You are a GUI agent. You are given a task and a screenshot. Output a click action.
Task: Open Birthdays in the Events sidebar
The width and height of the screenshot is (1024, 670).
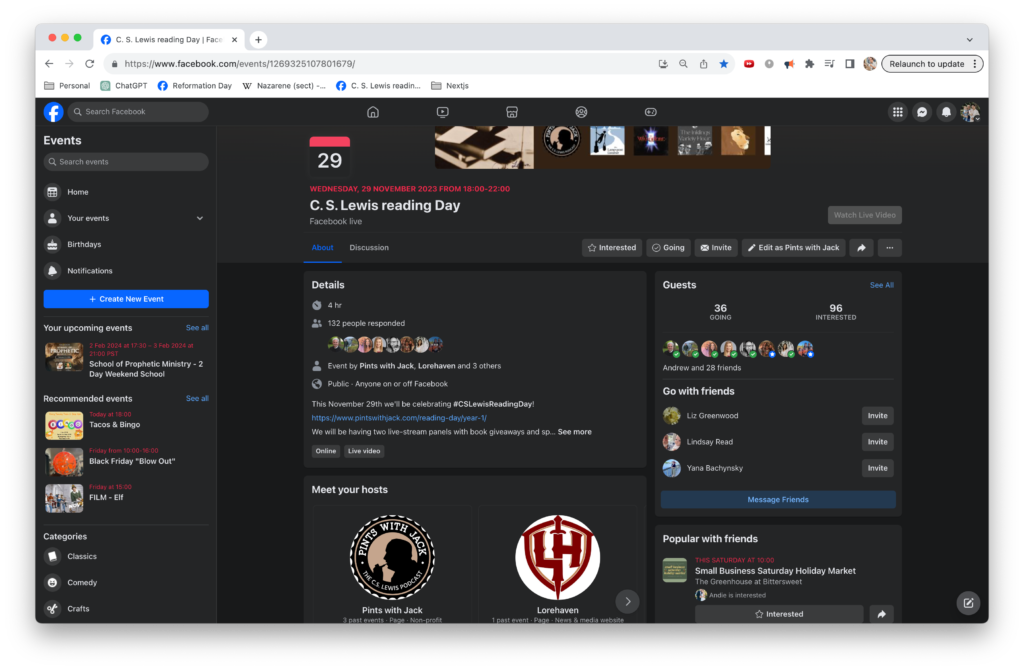[126, 244]
